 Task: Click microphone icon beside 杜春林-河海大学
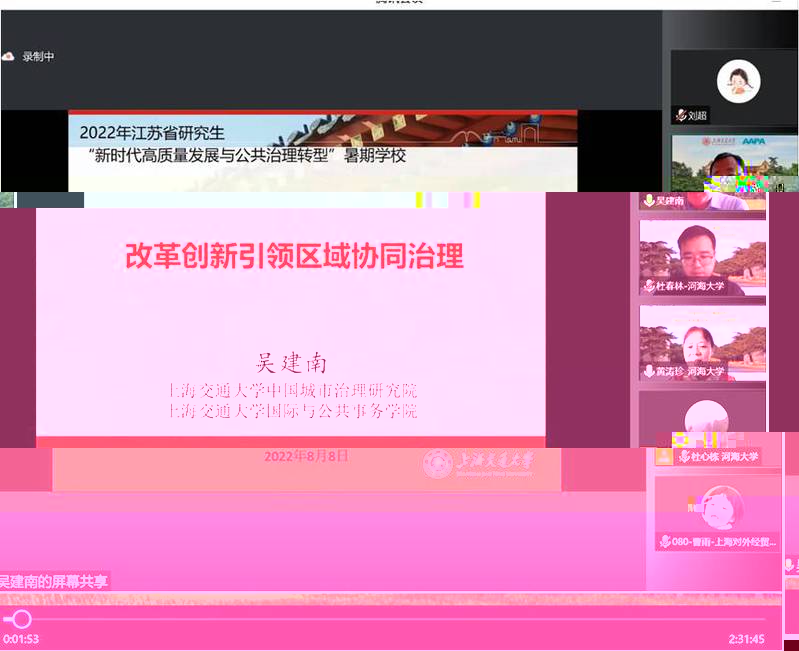[648, 287]
